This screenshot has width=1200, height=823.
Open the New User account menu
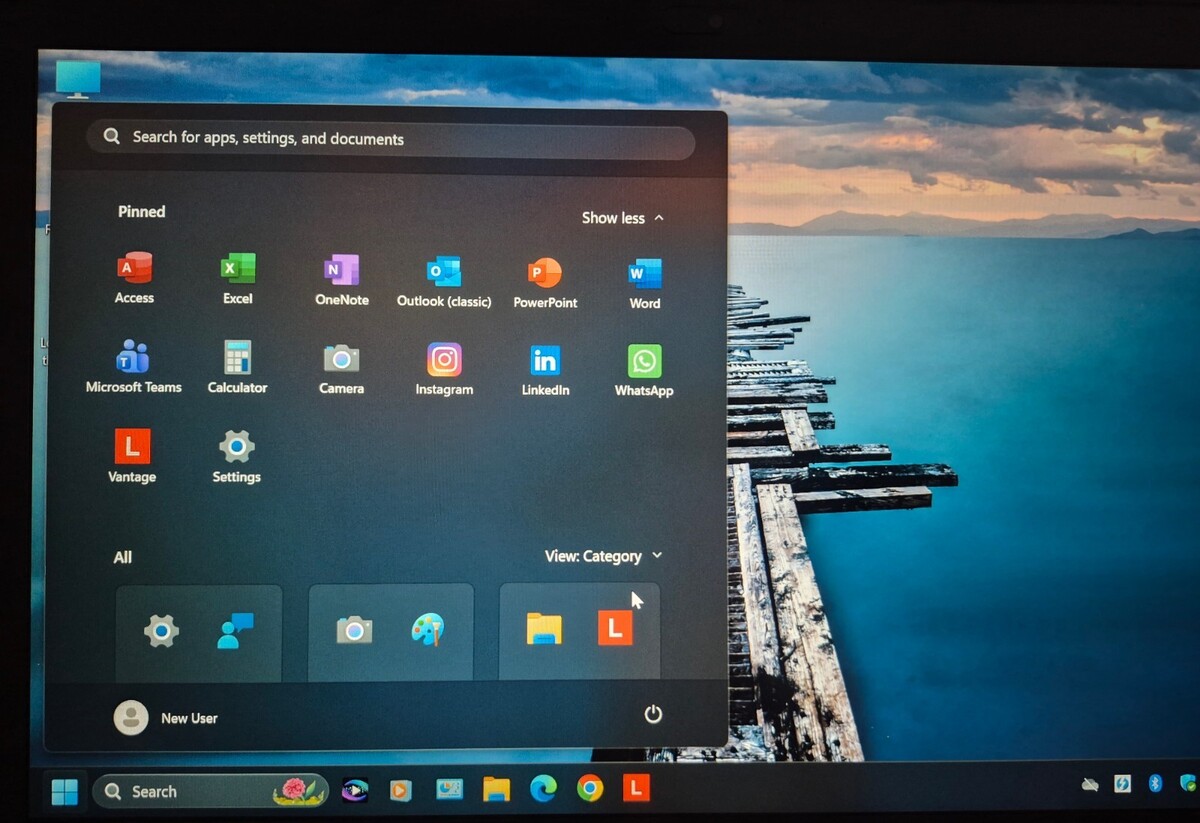tap(166, 717)
